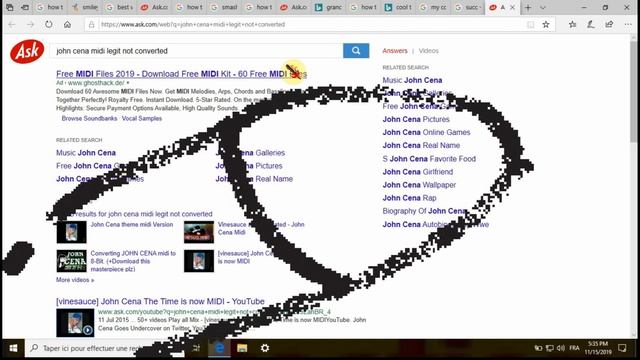Click Music John Cena in left related search
640x360 pixels.
[86, 153]
